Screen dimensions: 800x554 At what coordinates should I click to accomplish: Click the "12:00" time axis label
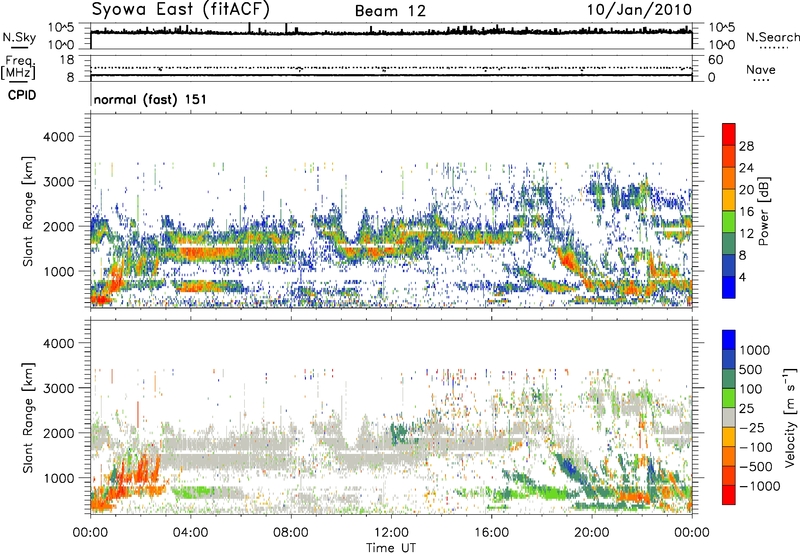391,533
